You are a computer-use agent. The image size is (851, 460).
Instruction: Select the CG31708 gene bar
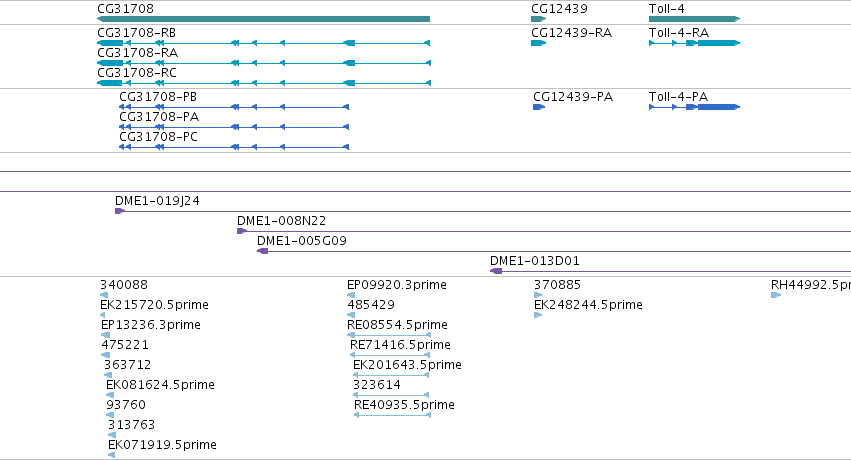263,19
